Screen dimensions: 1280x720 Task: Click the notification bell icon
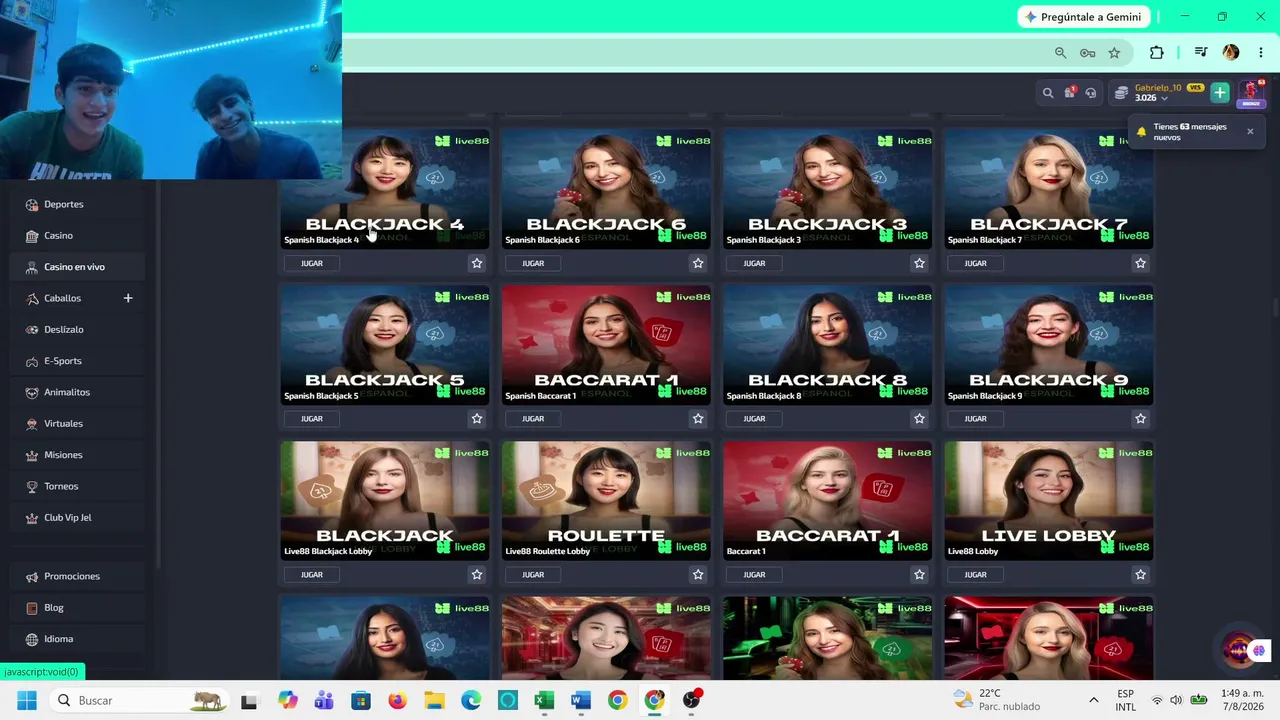pos(1141,132)
